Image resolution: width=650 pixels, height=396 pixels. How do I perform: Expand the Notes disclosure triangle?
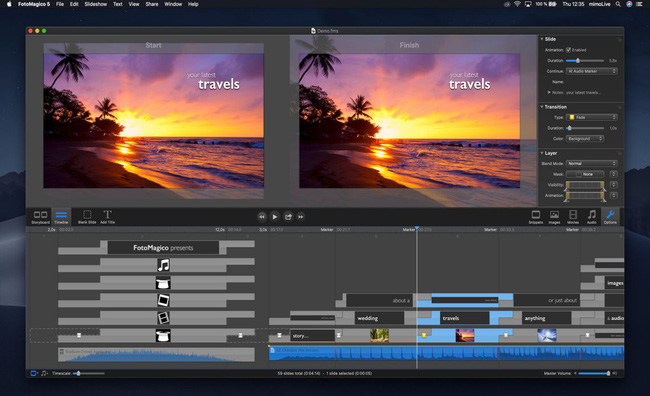(549, 92)
